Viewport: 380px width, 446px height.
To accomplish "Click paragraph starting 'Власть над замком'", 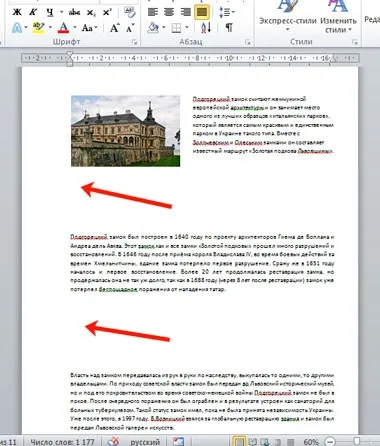I will [202, 401].
